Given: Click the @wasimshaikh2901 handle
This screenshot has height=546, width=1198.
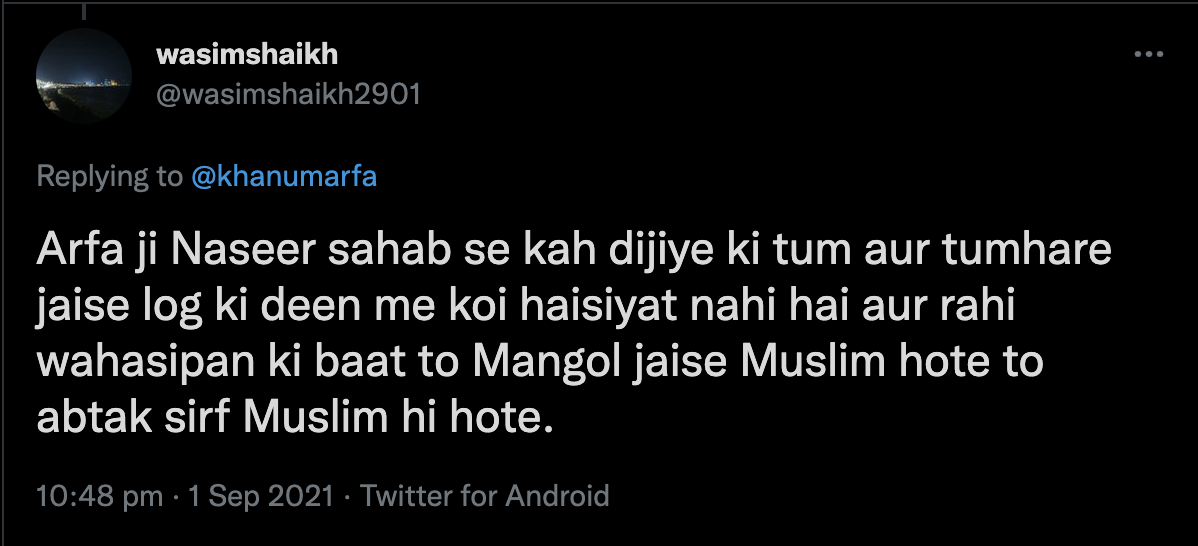Looking at the screenshot, I should click(288, 94).
